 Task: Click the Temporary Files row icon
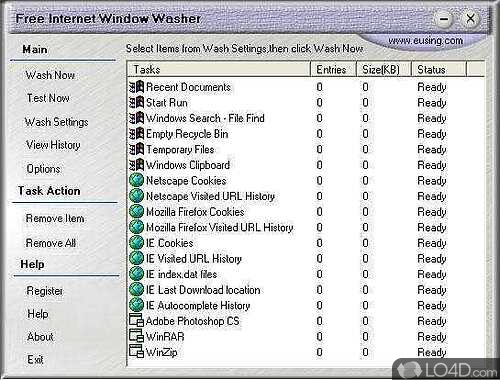(x=137, y=150)
